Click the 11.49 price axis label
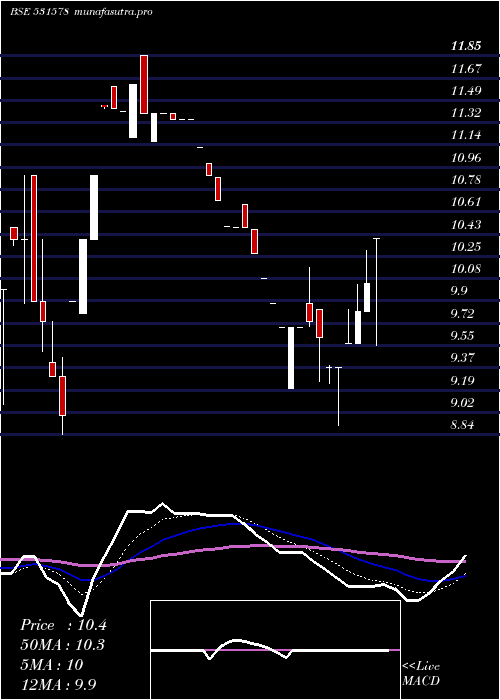Screen dimensions: 500x700 pos(466,91)
